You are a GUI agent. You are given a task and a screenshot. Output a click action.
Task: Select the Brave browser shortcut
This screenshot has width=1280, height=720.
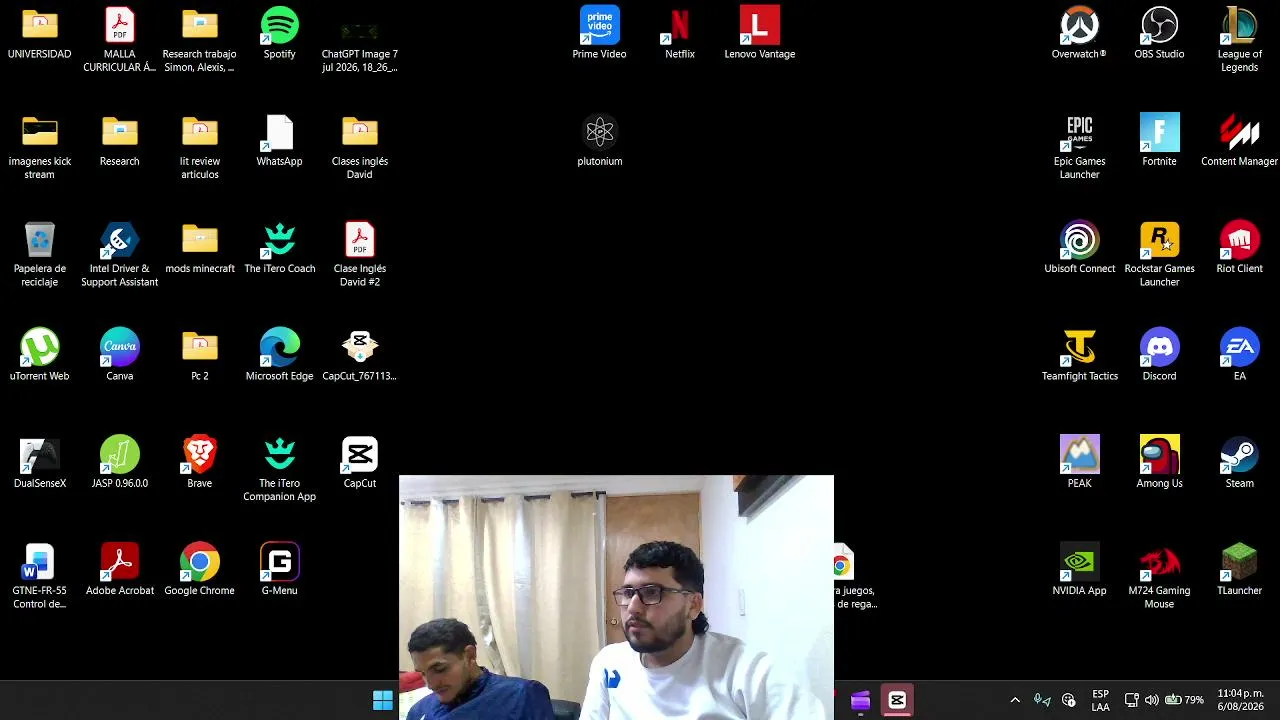200,455
